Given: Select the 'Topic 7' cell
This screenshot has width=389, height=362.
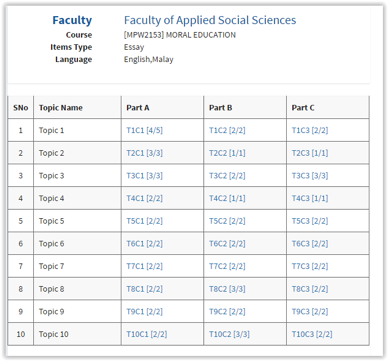Looking at the screenshot, I should [x=77, y=266].
